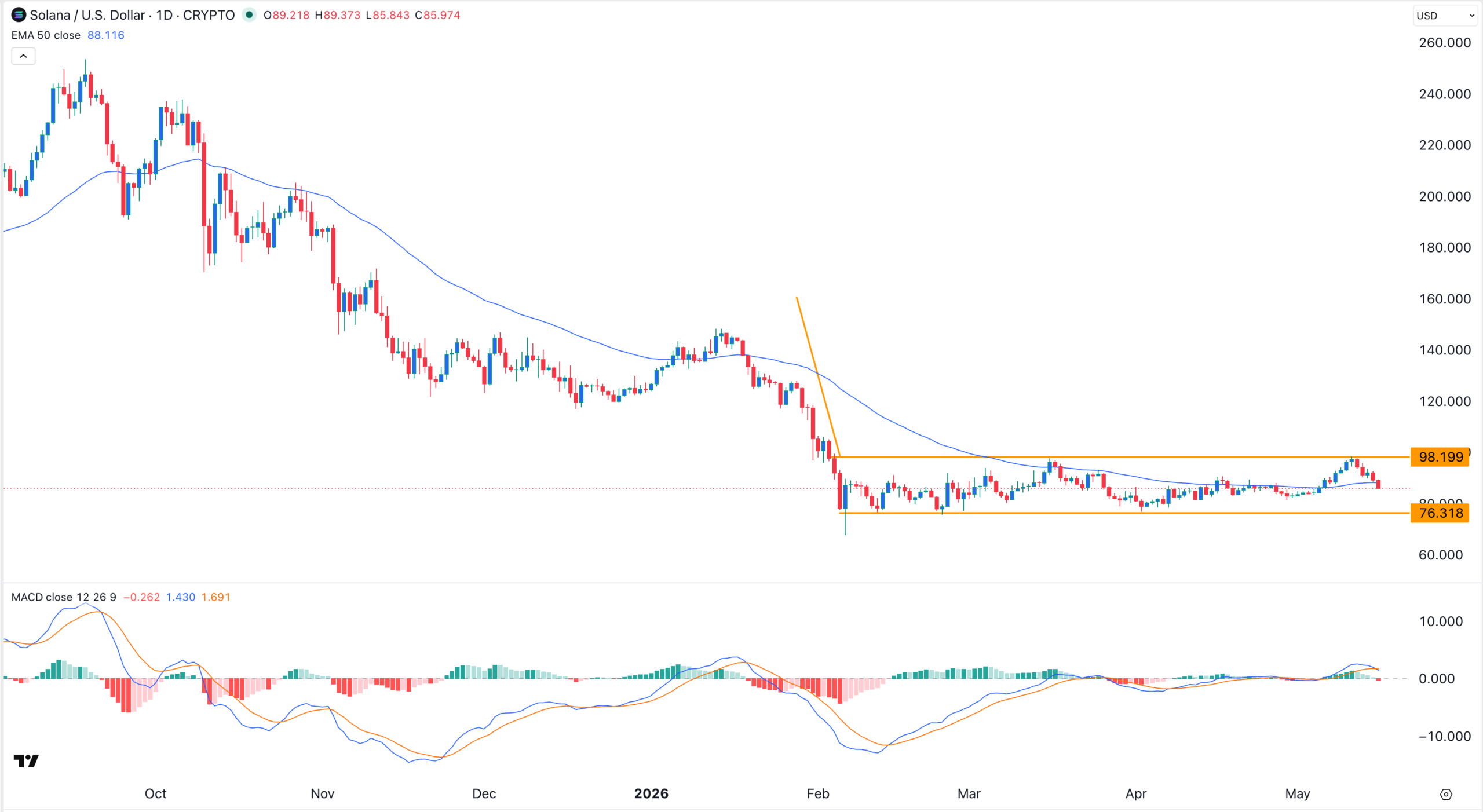Click the Solana logo icon

[19, 15]
